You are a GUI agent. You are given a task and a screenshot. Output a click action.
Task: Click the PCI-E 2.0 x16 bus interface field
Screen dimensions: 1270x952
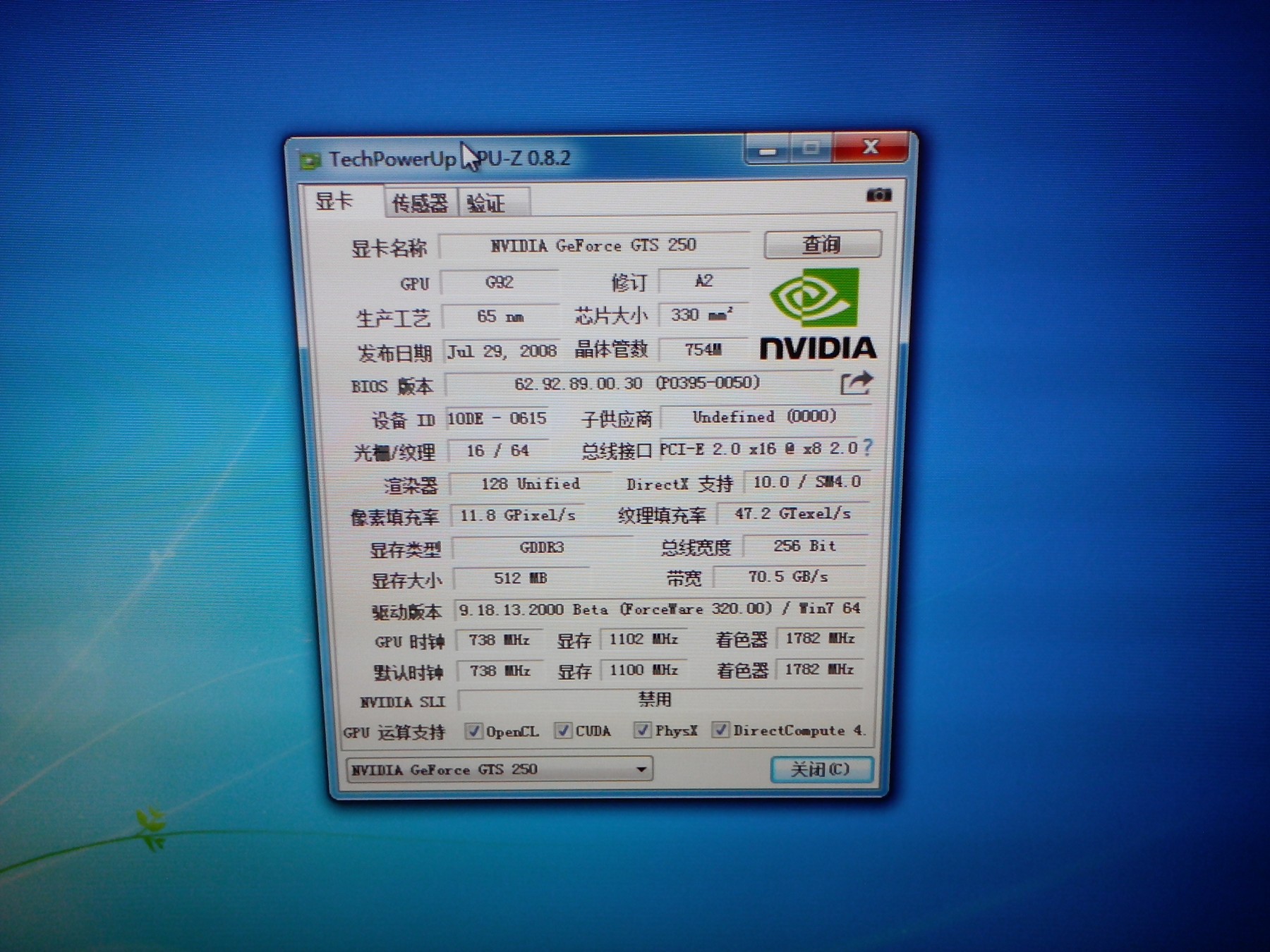click(x=759, y=448)
